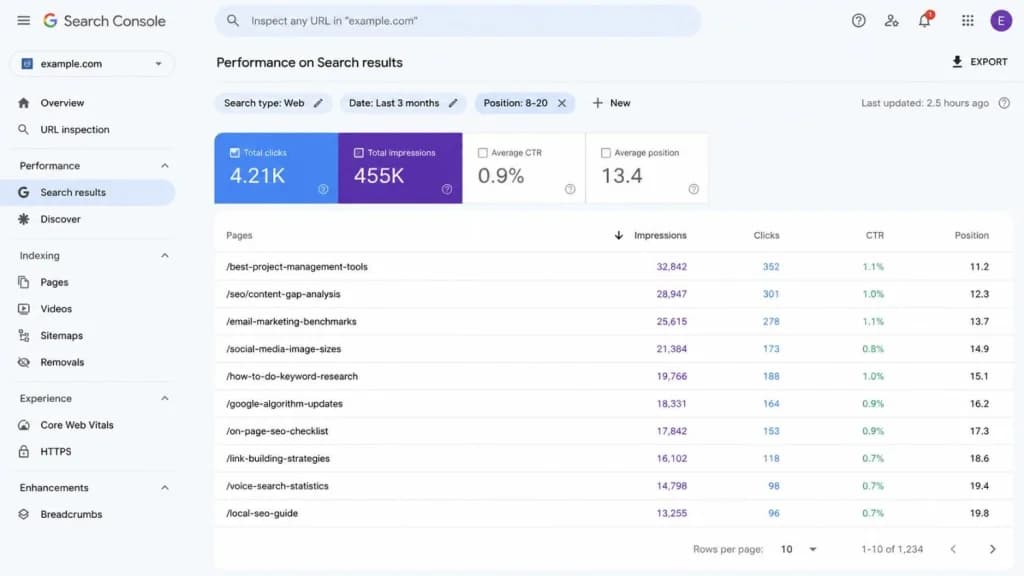Click the download icon next to Export
This screenshot has width=1024, height=576.
click(x=957, y=62)
